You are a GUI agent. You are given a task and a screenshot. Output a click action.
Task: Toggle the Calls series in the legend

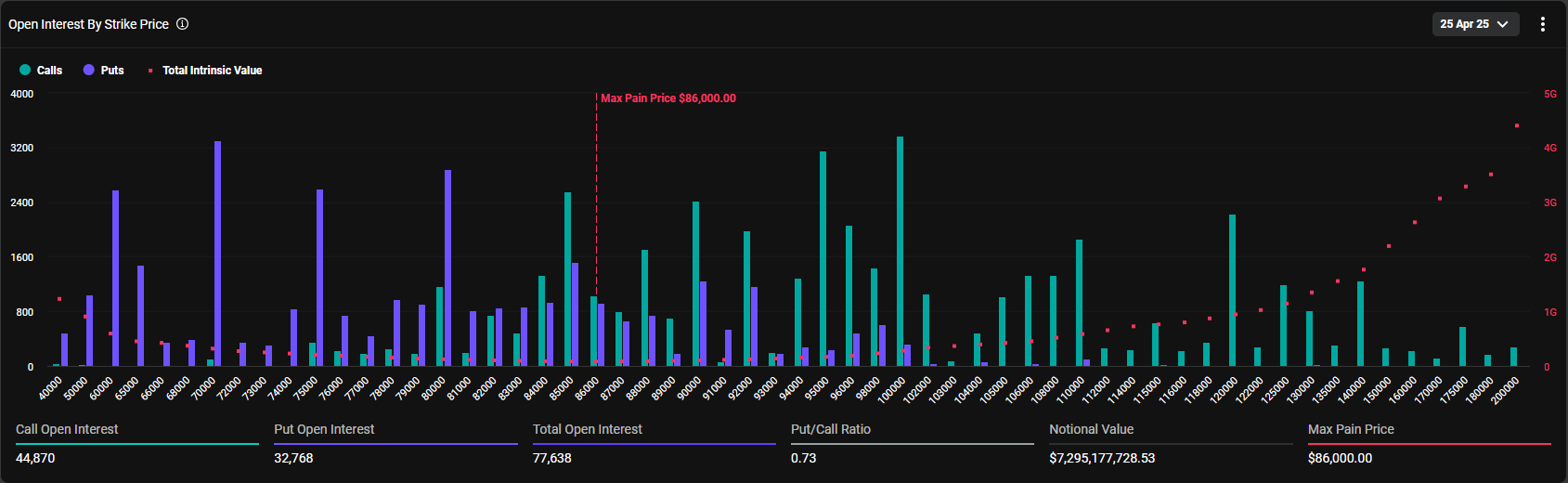[x=41, y=71]
